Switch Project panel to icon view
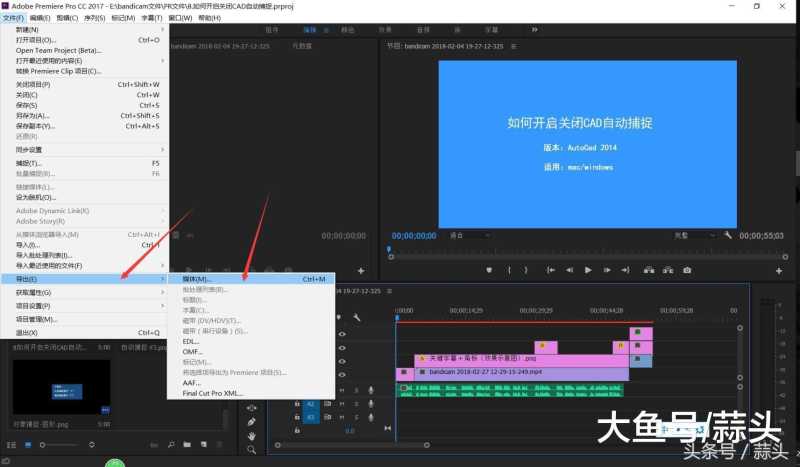 click(x=28, y=445)
